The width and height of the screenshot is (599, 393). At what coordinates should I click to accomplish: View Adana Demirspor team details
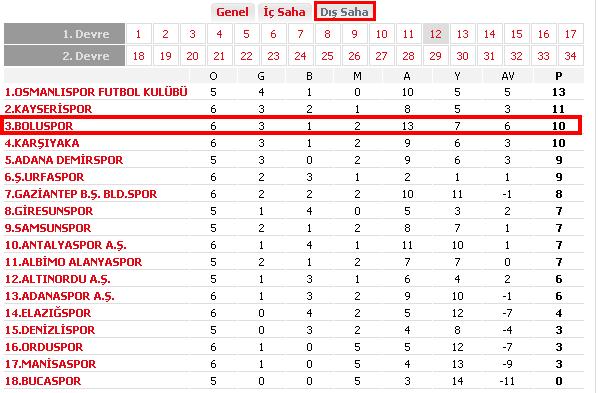64,160
